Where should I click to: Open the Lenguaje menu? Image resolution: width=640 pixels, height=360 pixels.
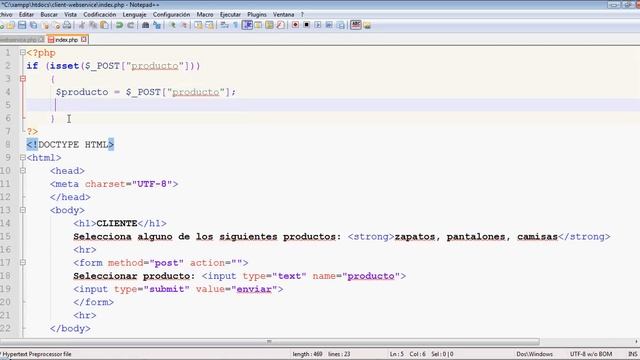(x=134, y=14)
